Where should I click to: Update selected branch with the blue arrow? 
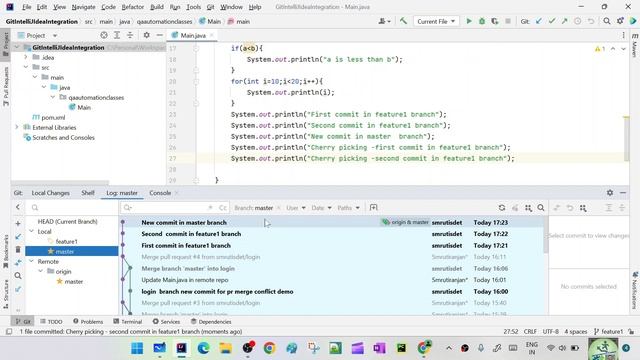tap(18, 237)
